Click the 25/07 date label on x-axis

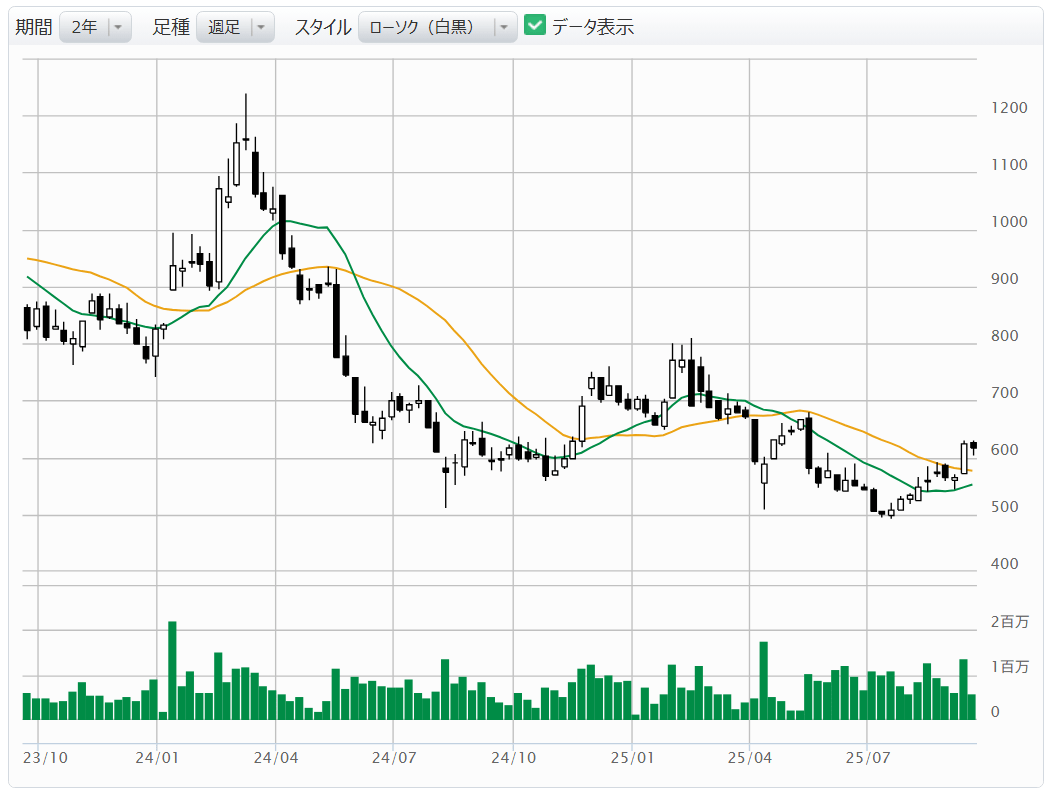coord(868,758)
